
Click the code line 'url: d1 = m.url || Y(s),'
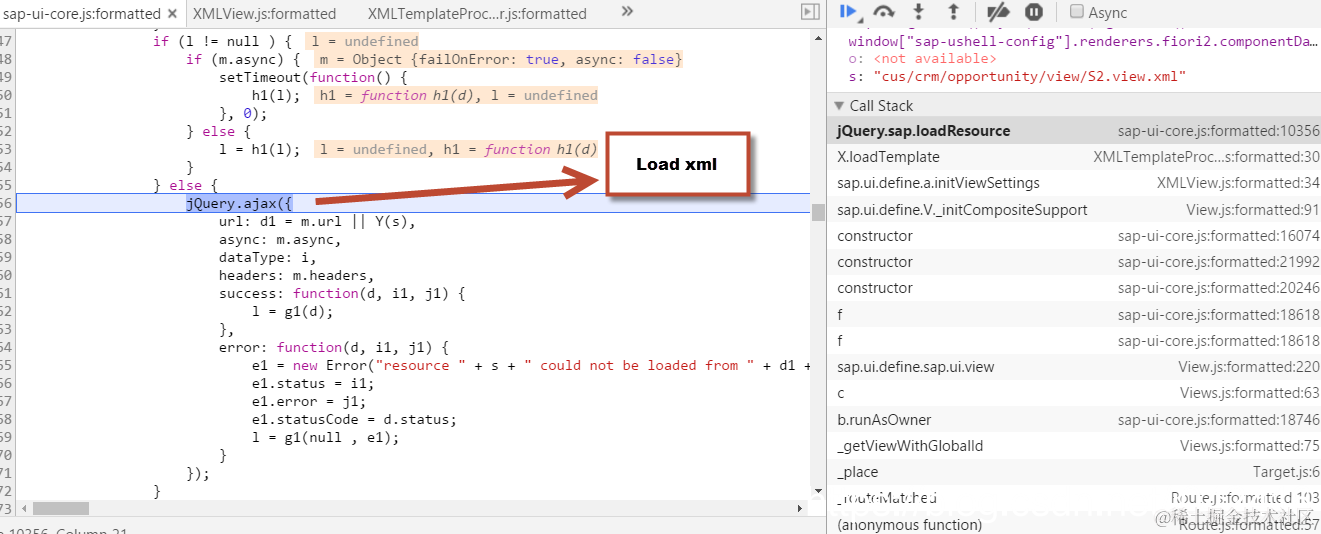click(x=317, y=222)
